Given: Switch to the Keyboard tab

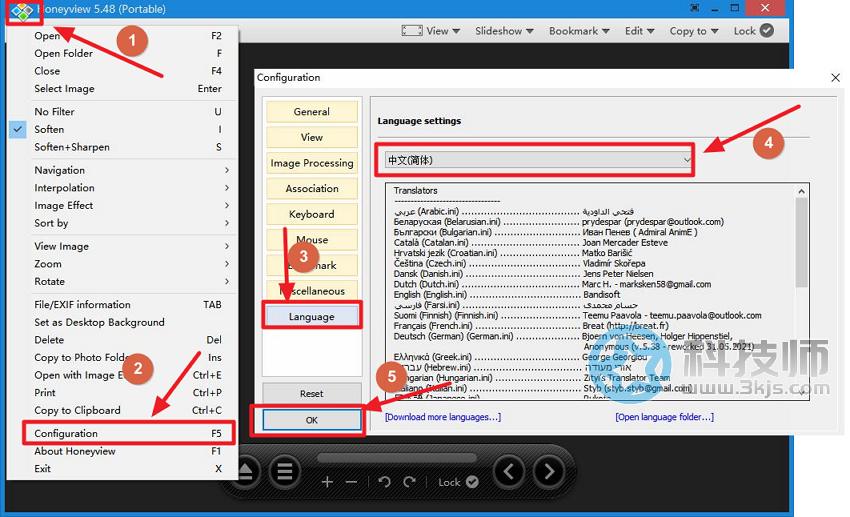Looking at the screenshot, I should [312, 214].
